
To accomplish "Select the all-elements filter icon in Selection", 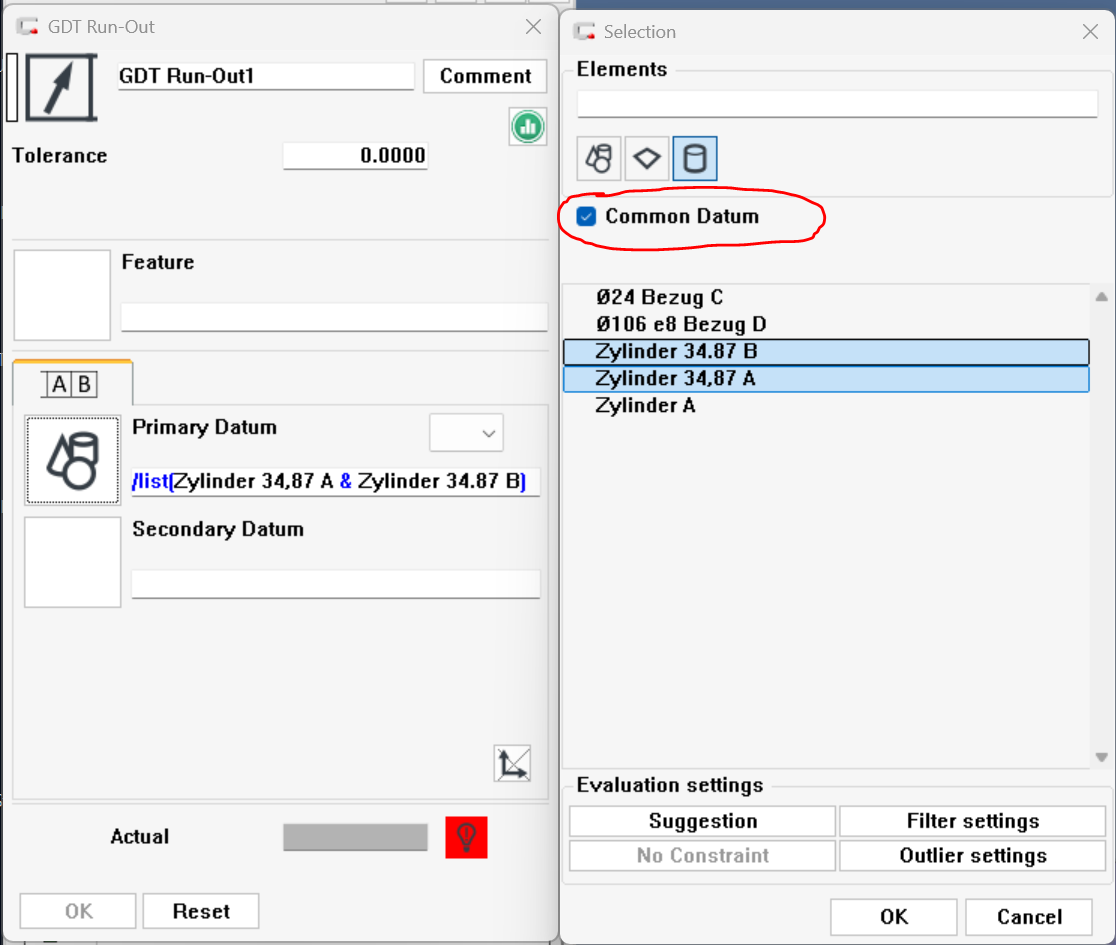I will (x=599, y=159).
